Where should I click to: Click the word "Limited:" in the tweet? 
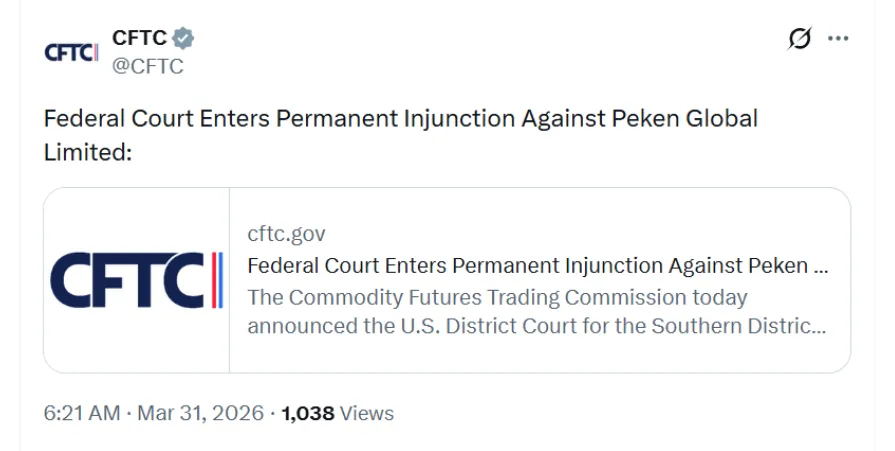(88, 152)
